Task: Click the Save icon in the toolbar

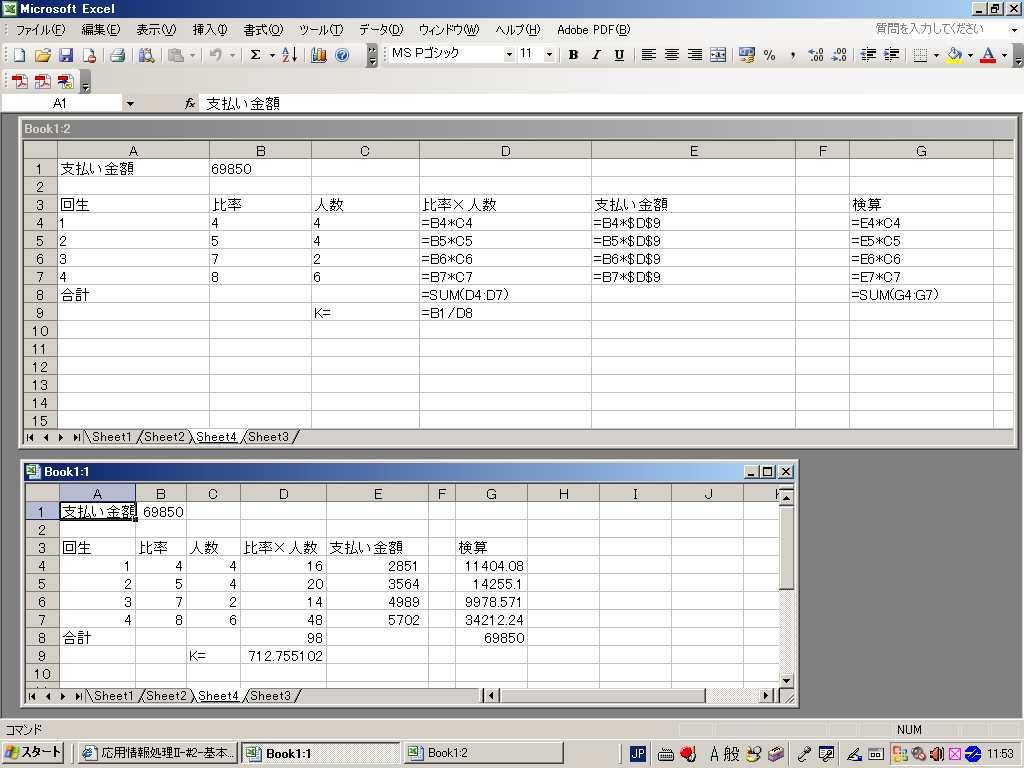Action: (66, 55)
